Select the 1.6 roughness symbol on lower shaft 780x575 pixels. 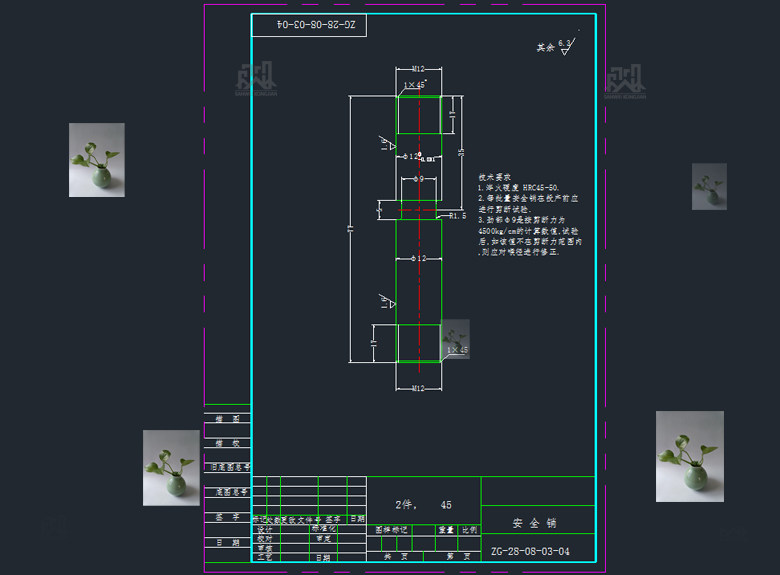[387, 301]
